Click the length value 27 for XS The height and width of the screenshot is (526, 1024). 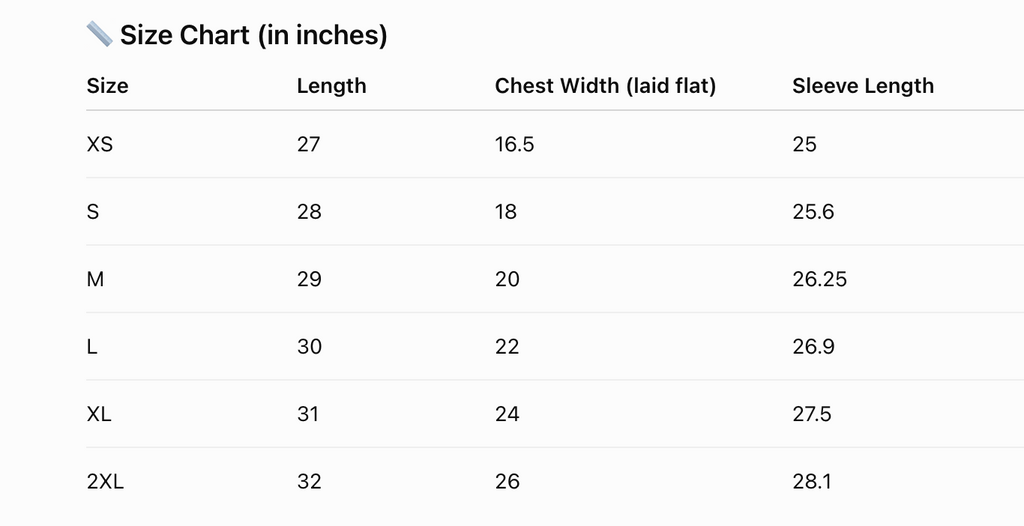(x=308, y=144)
